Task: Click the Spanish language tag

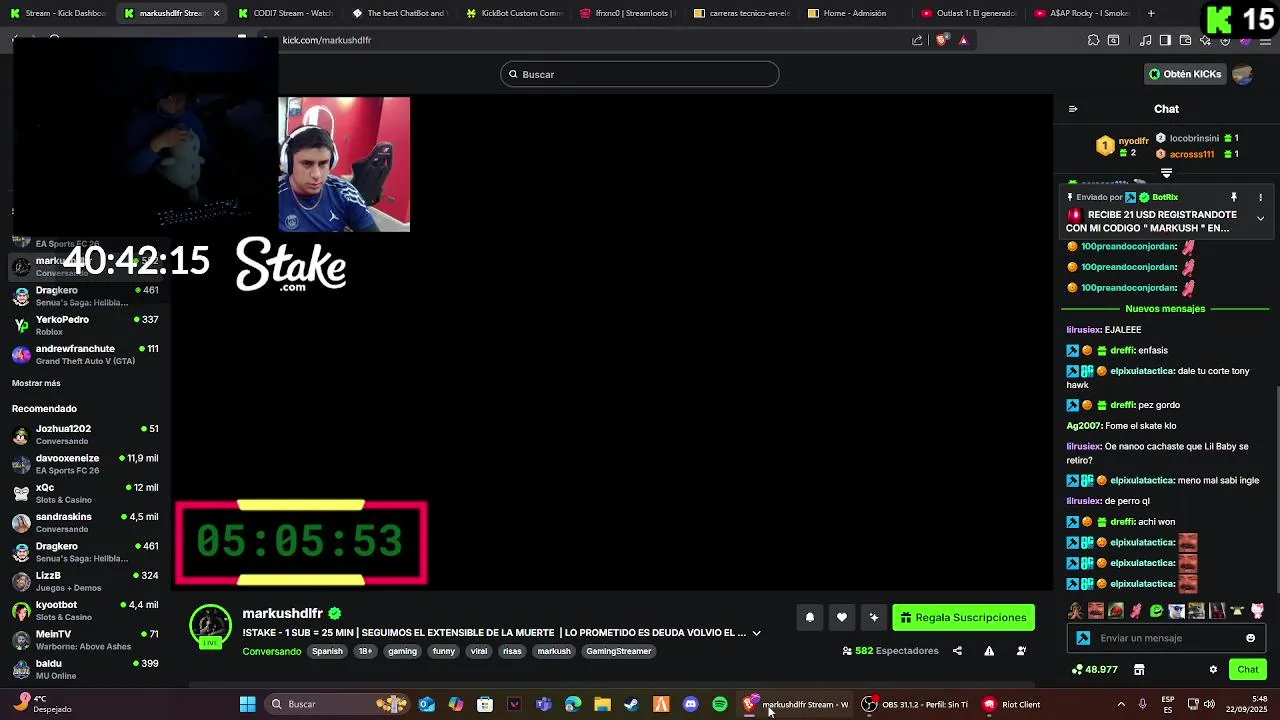Action: coord(327,651)
